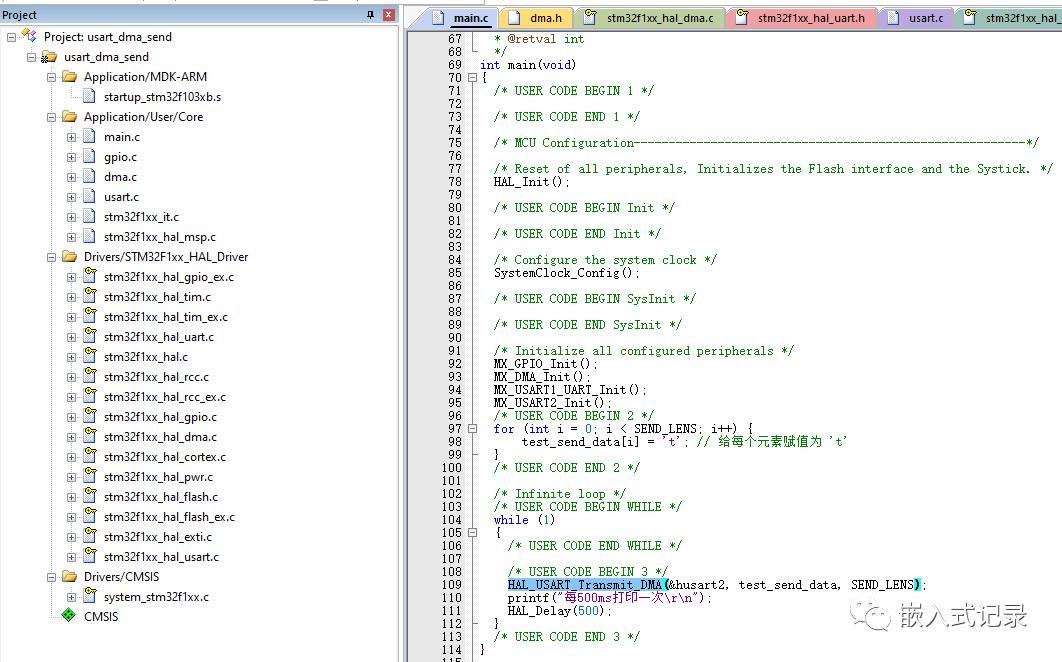
Task: Expand main.c in the project tree
Action: 71,138
